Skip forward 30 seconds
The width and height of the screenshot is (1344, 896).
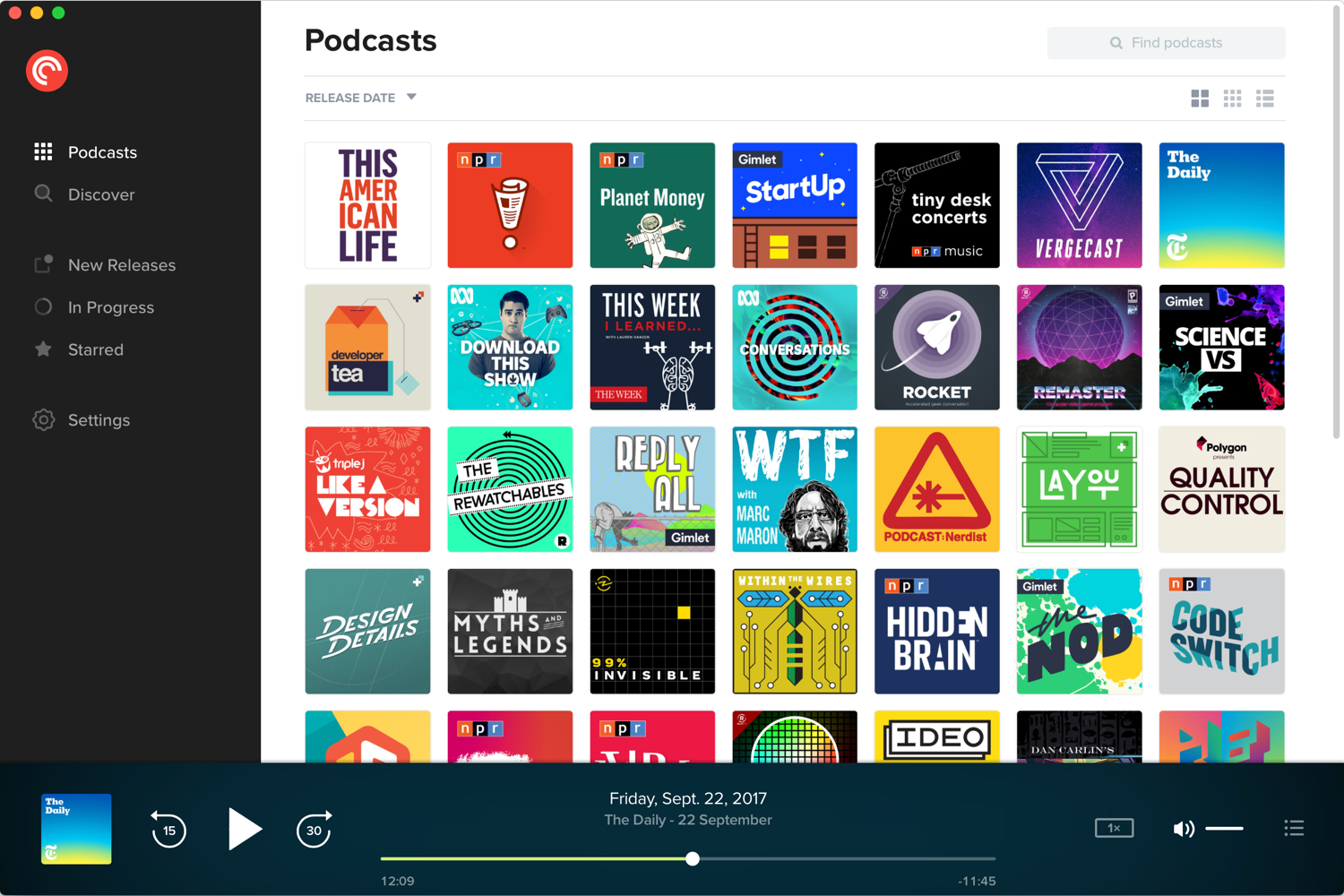pyautogui.click(x=314, y=830)
